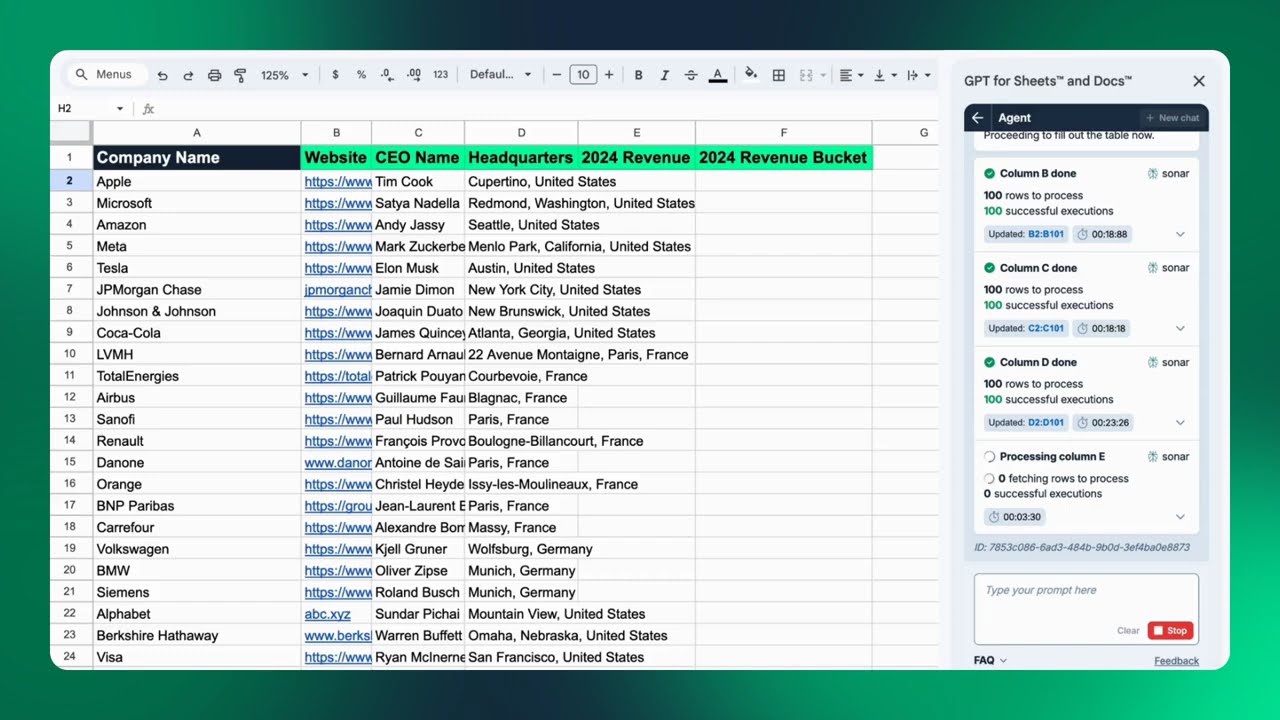Expand the Column C done card
Image resolution: width=1280 pixels, height=720 pixels.
pos(1180,328)
